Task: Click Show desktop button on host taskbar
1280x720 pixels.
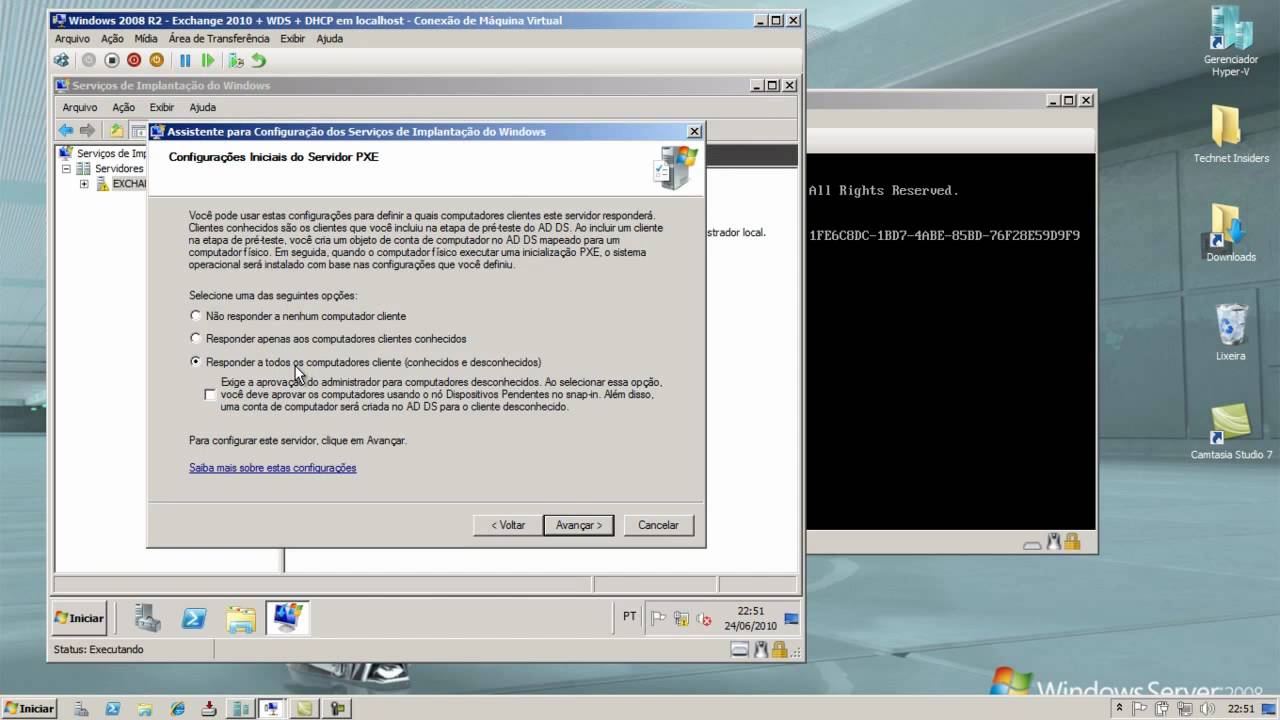Action: pos(1271,709)
